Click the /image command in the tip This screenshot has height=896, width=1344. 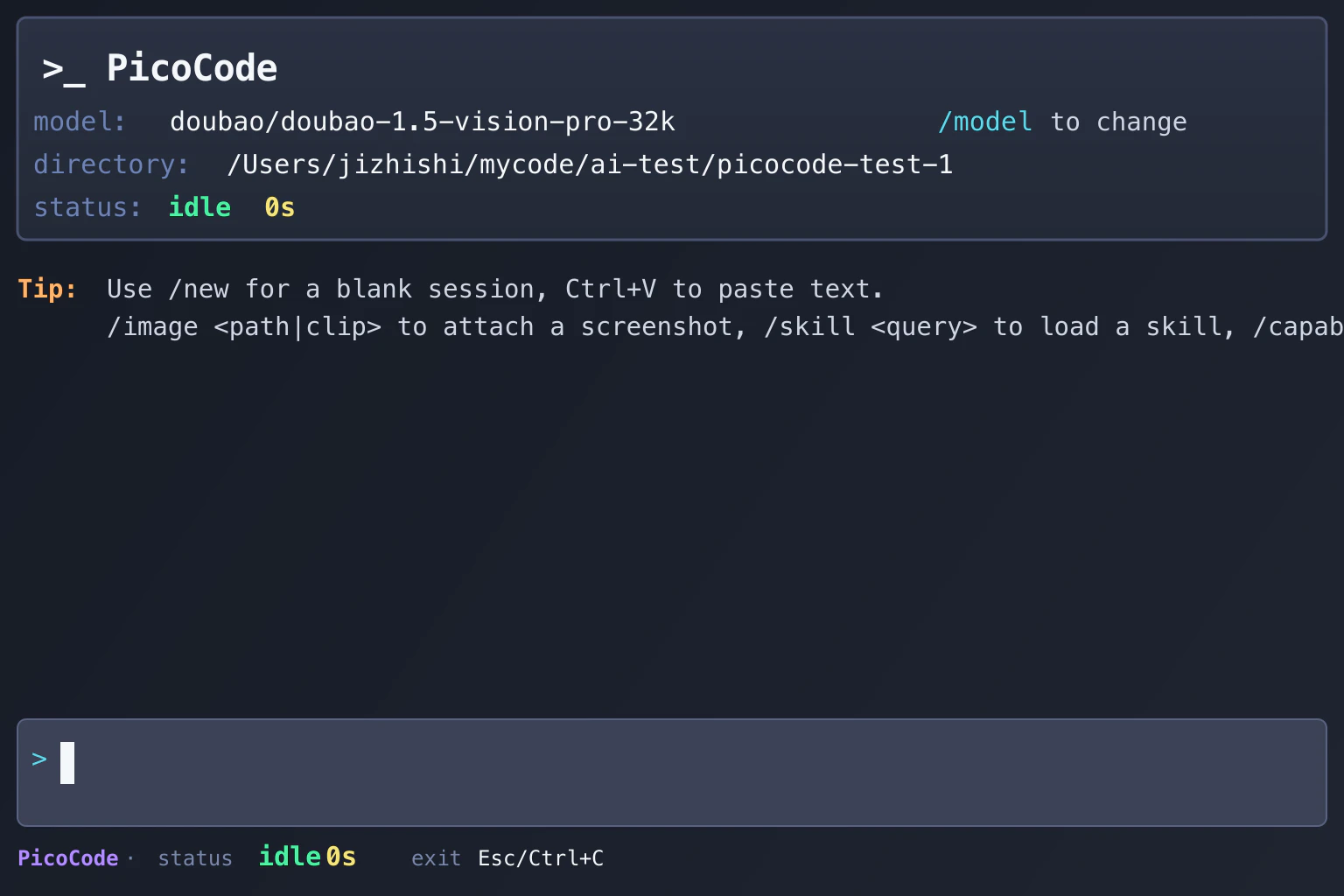[152, 326]
